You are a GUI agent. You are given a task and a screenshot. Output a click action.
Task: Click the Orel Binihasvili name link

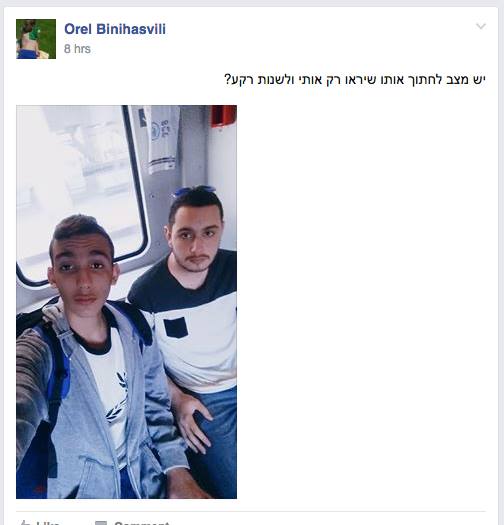115,29
